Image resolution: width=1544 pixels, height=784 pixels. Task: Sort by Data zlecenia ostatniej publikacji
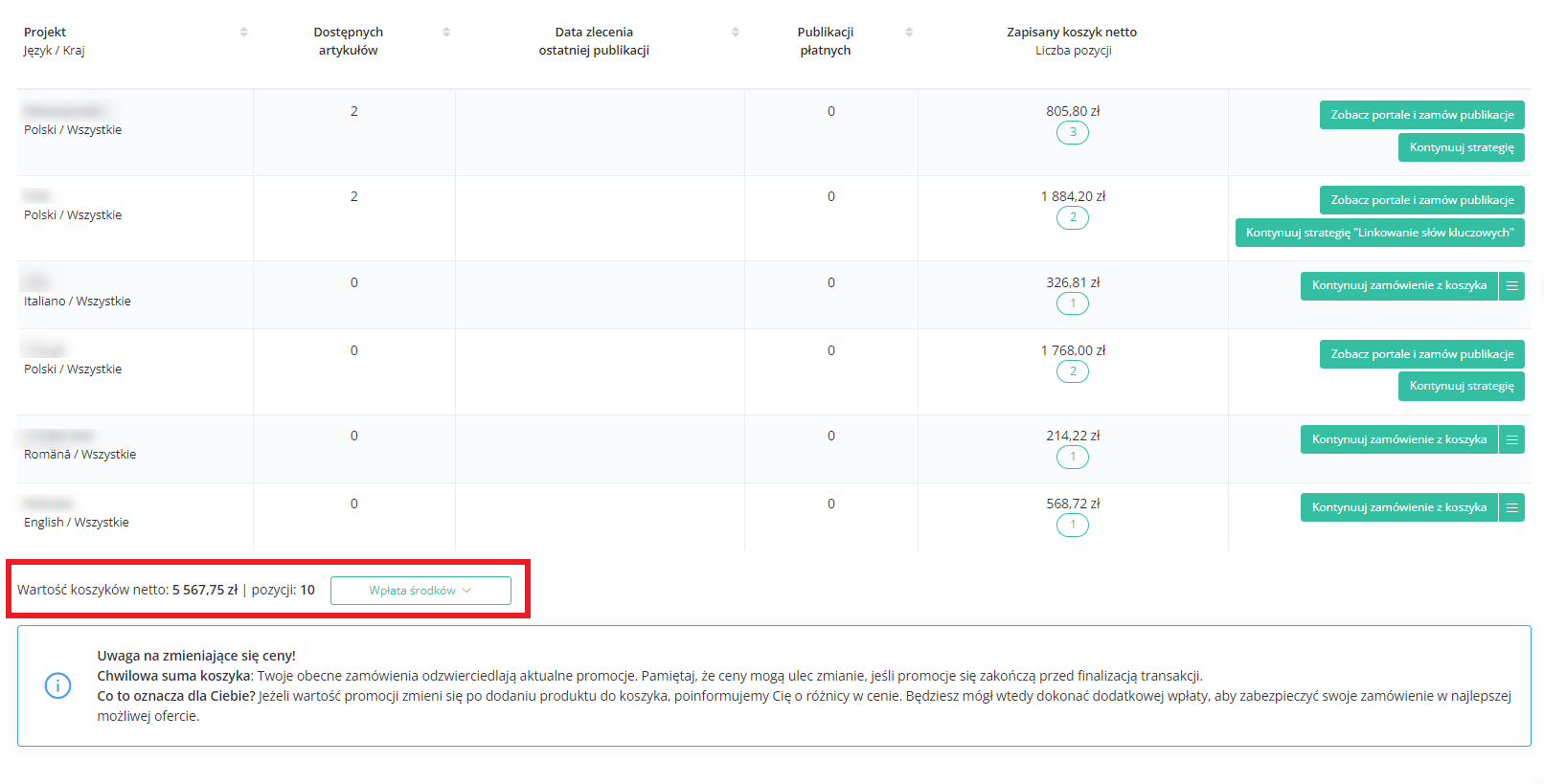tap(735, 33)
